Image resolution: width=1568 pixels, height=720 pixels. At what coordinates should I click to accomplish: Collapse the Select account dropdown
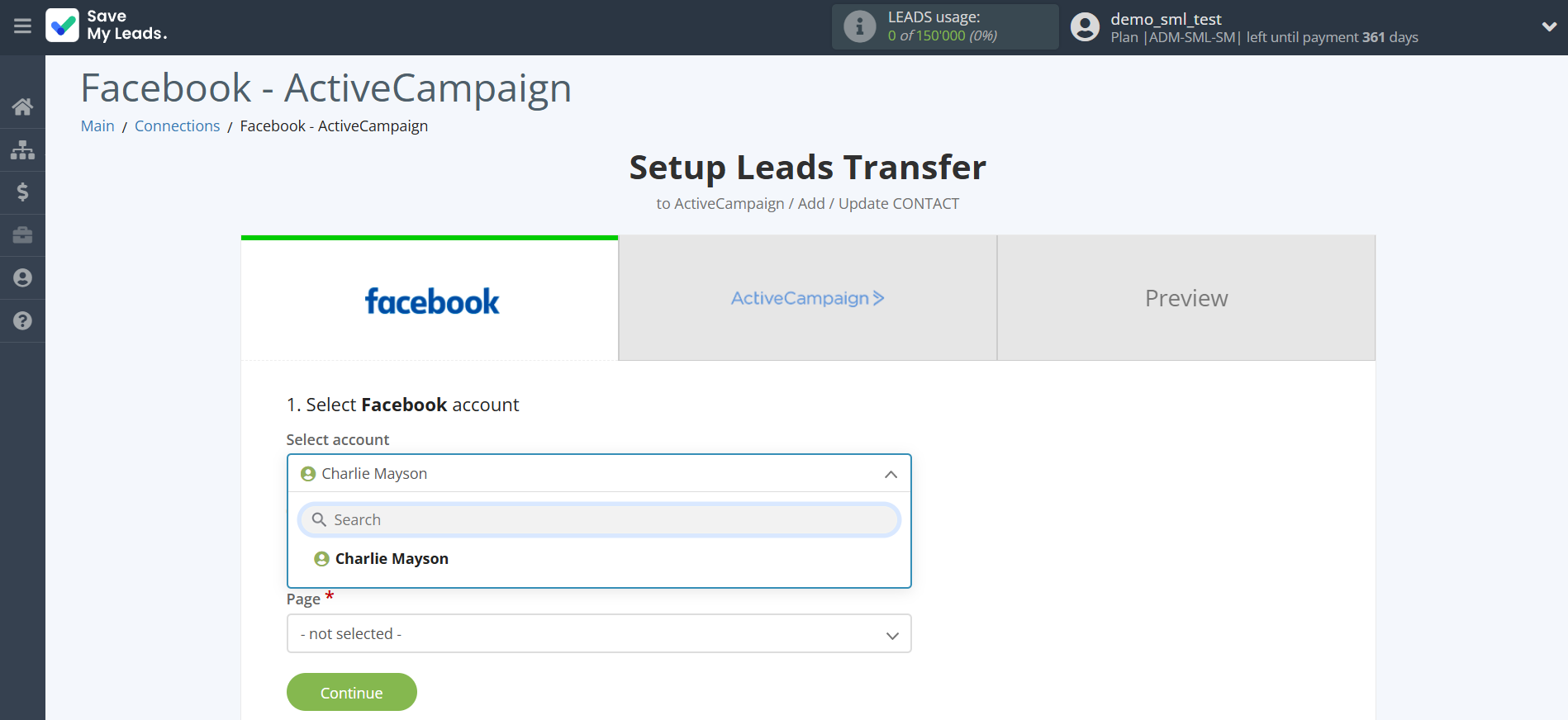click(x=891, y=474)
